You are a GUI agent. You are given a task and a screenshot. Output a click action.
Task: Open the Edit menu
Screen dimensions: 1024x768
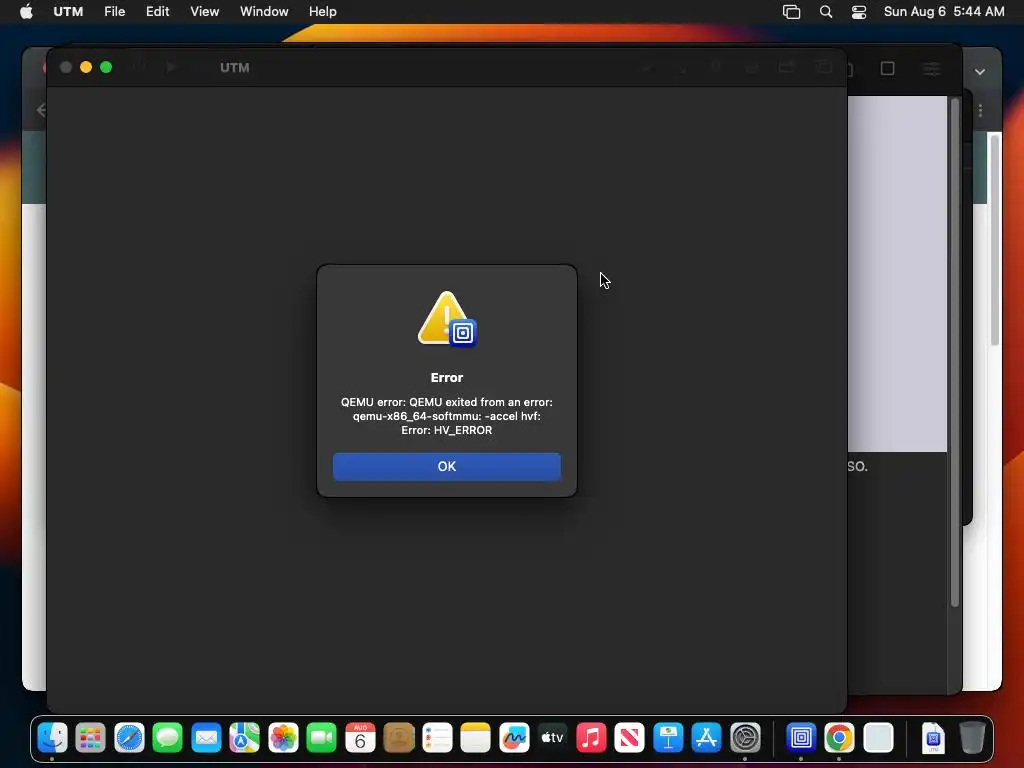(157, 12)
